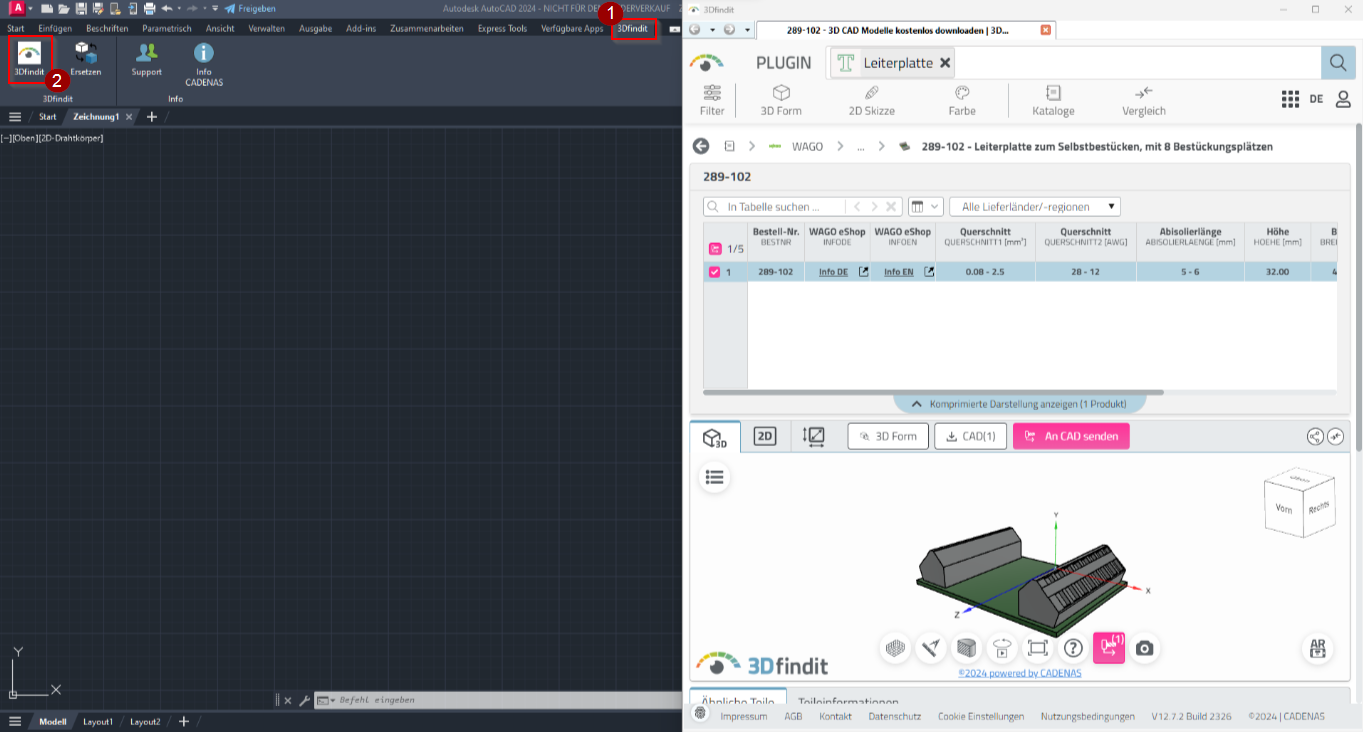
Task: Click the magnifier search button
Action: tap(1337, 63)
